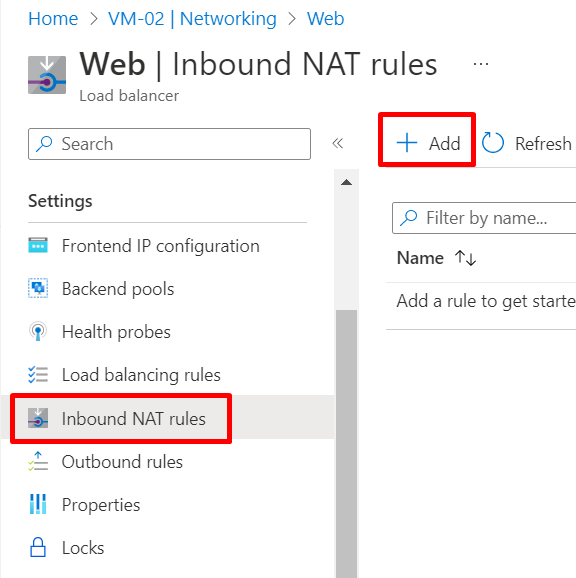Collapse the sidebar with double chevron
The width and height of the screenshot is (576, 578).
click(x=338, y=143)
